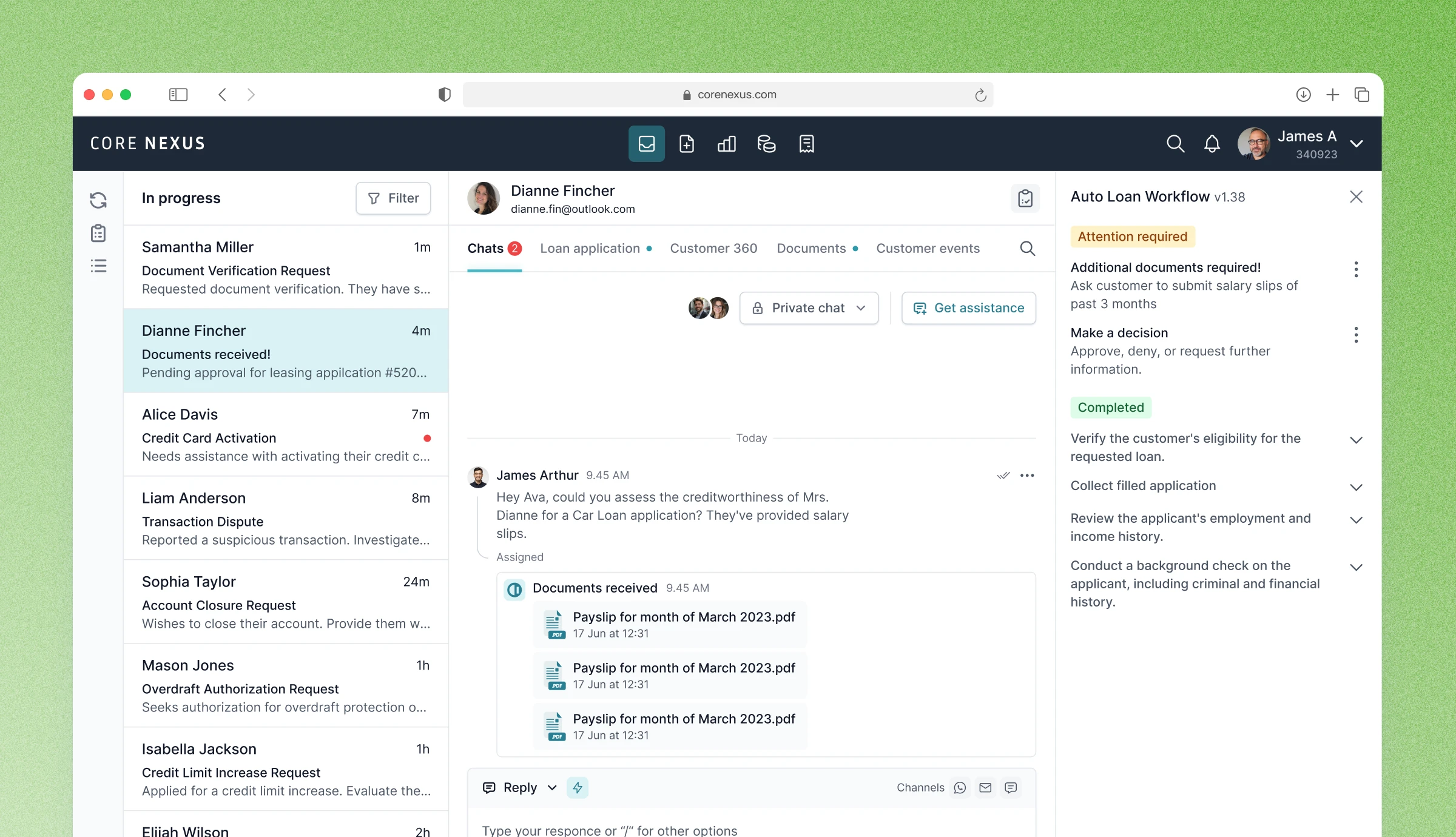Open the list view icon in left sidebar
The image size is (1456, 837).
98,266
